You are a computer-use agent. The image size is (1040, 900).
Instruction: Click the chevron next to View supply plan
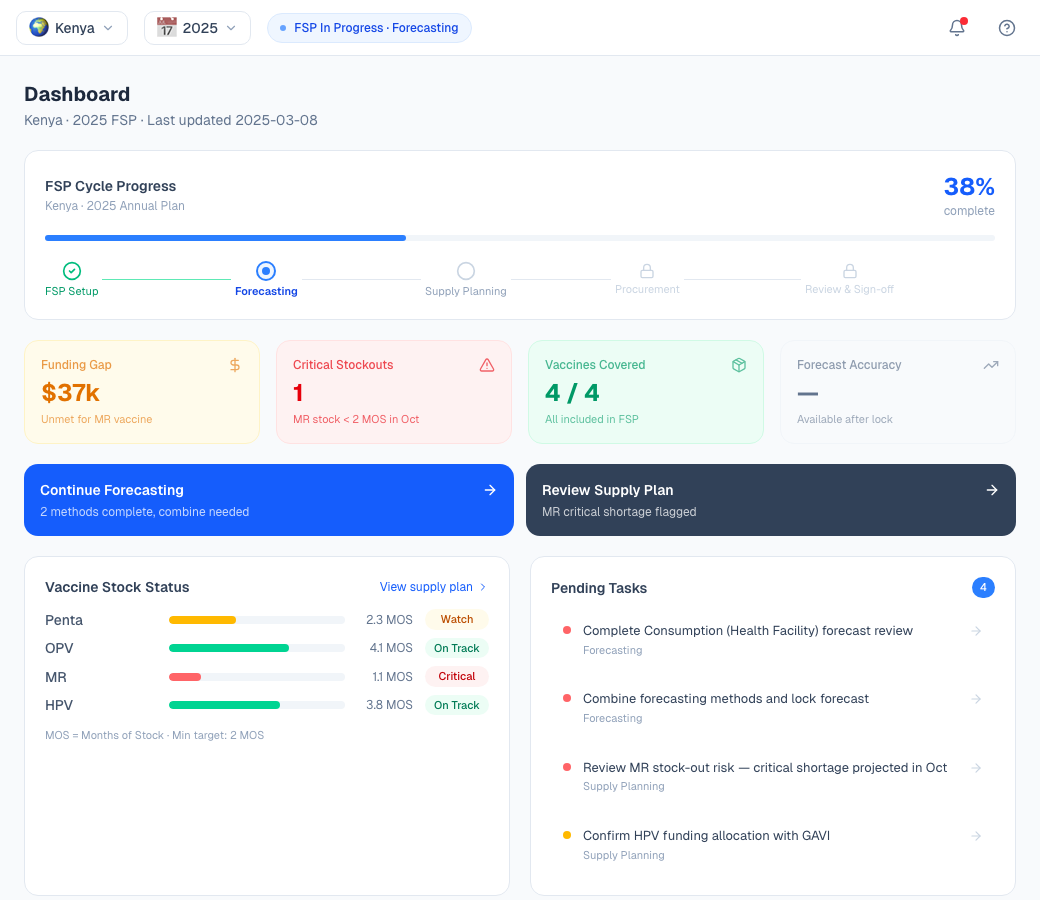click(483, 587)
